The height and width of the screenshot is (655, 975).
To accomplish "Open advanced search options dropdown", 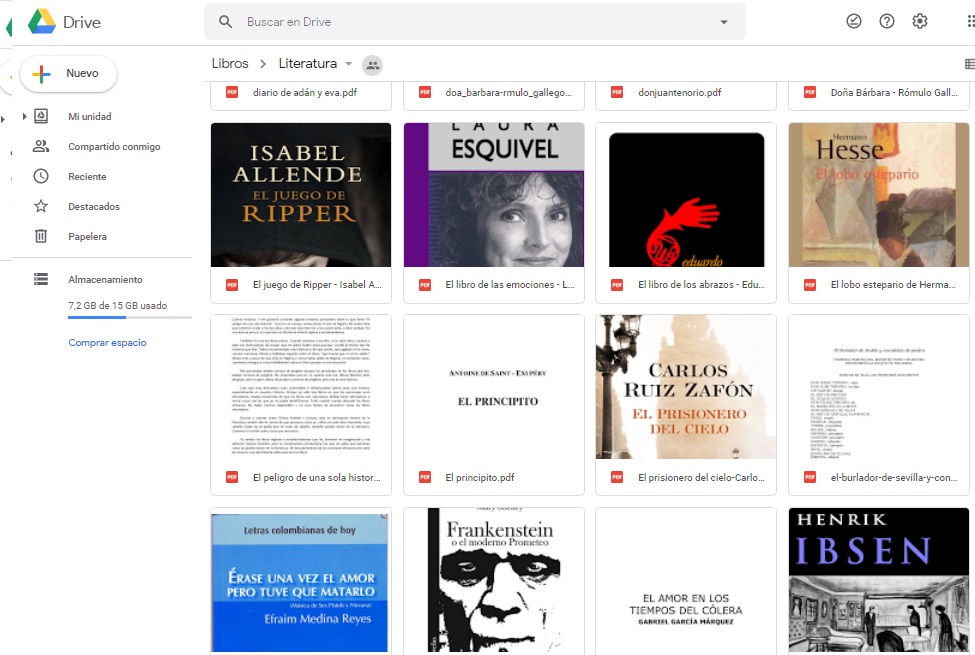I will 725,20.
